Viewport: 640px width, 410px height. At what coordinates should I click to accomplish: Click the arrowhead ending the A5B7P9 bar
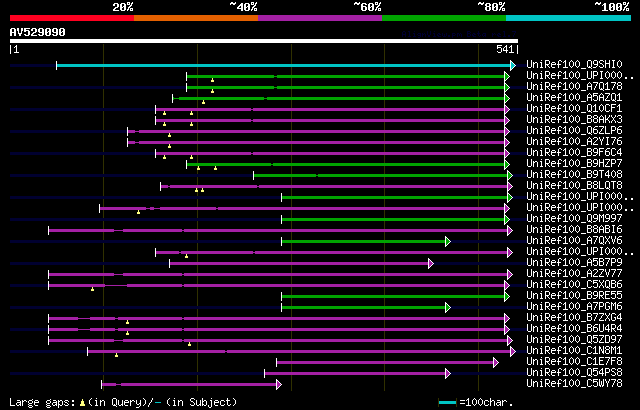coord(431,264)
